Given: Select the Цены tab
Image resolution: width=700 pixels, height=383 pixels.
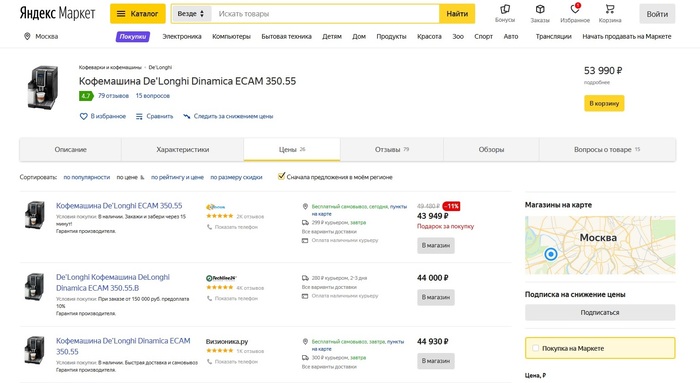Looking at the screenshot, I should pos(292,150).
